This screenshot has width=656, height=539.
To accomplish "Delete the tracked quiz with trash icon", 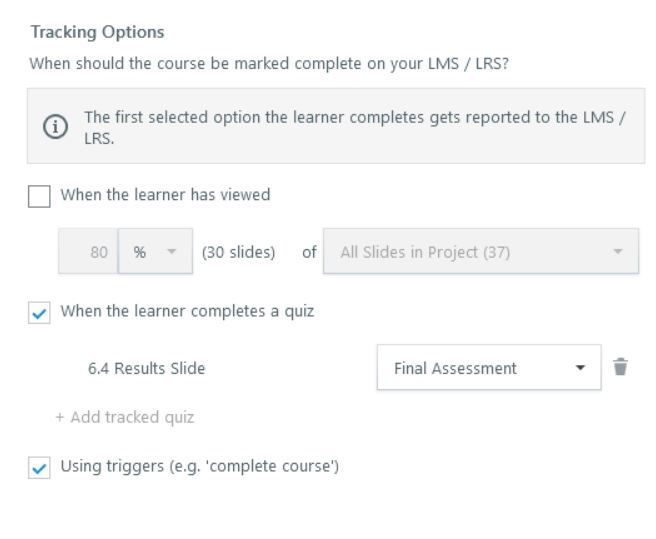I will coord(621,367).
